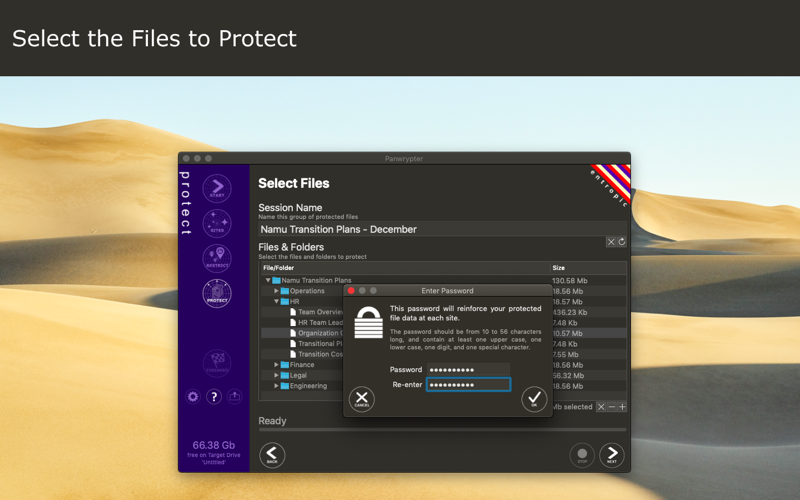
Task: Click the refresh icon beside the session name
Action: point(621,242)
